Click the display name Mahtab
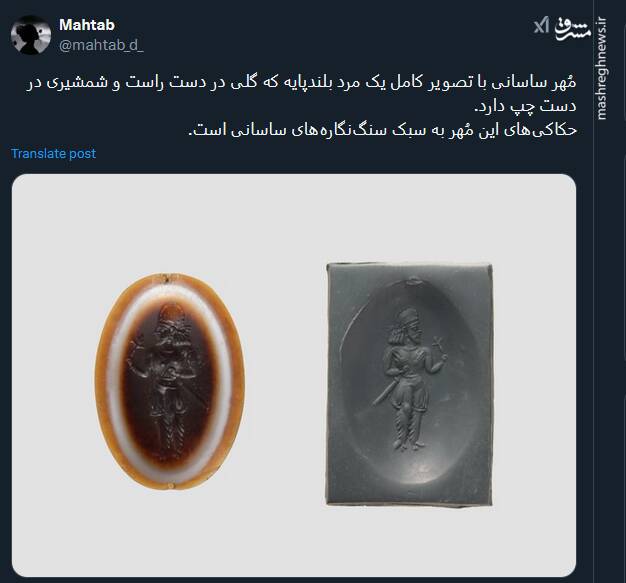 pyautogui.click(x=87, y=25)
